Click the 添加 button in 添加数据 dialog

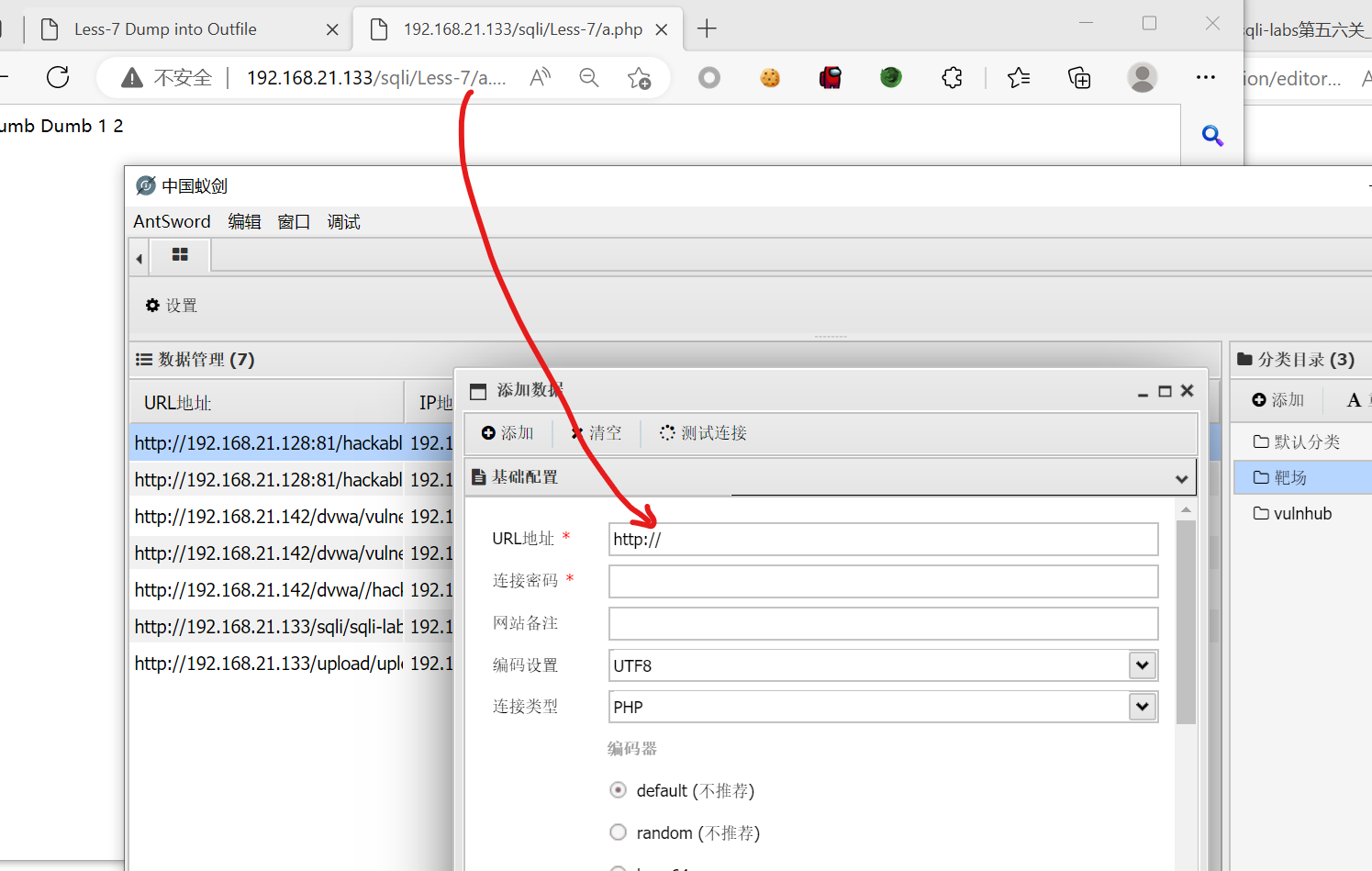pos(508,433)
